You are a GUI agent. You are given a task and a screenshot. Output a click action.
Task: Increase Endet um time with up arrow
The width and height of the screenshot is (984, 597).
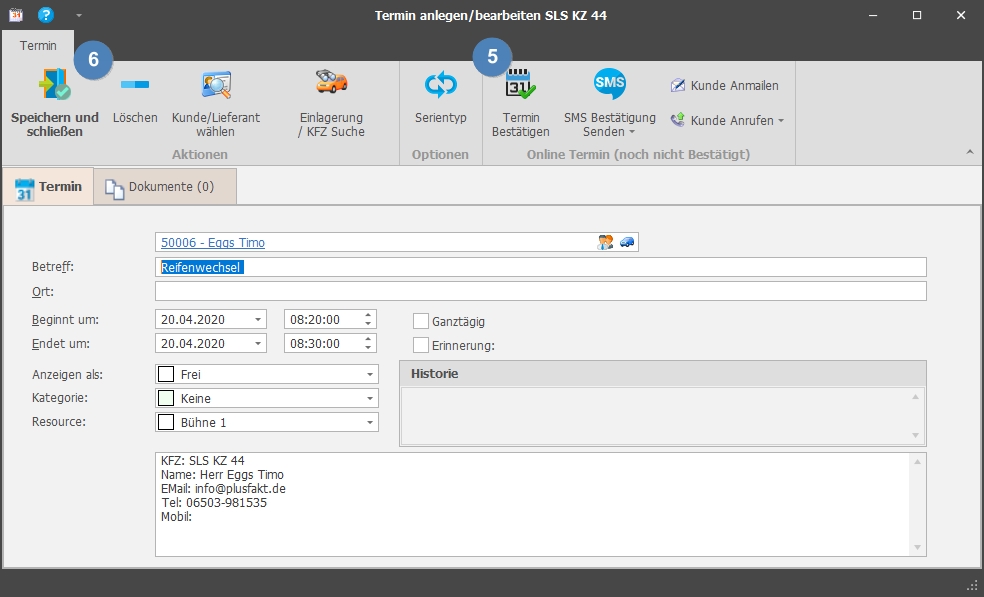(x=368, y=339)
